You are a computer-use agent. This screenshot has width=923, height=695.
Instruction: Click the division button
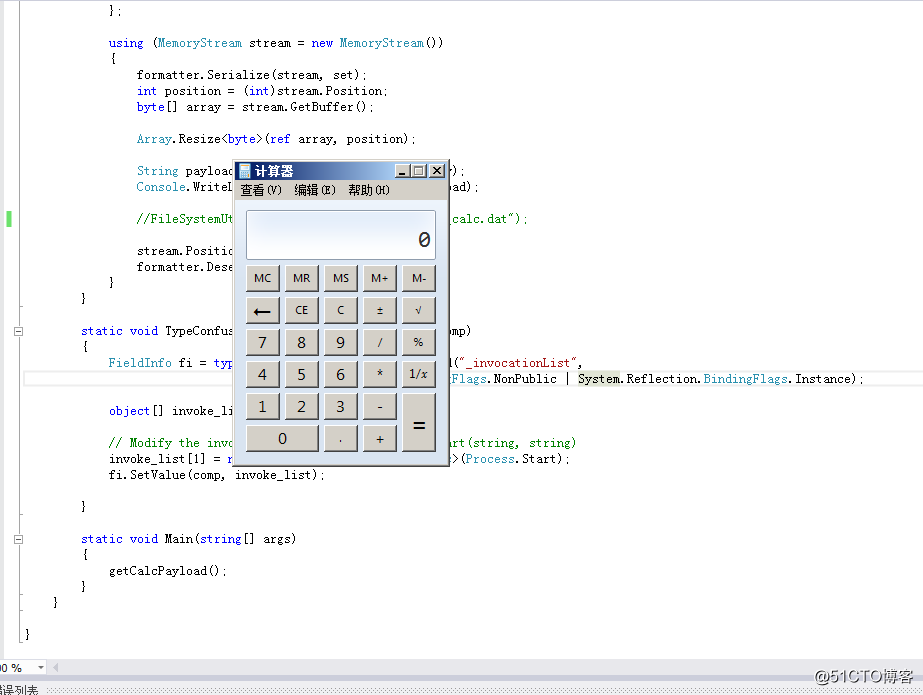point(380,342)
